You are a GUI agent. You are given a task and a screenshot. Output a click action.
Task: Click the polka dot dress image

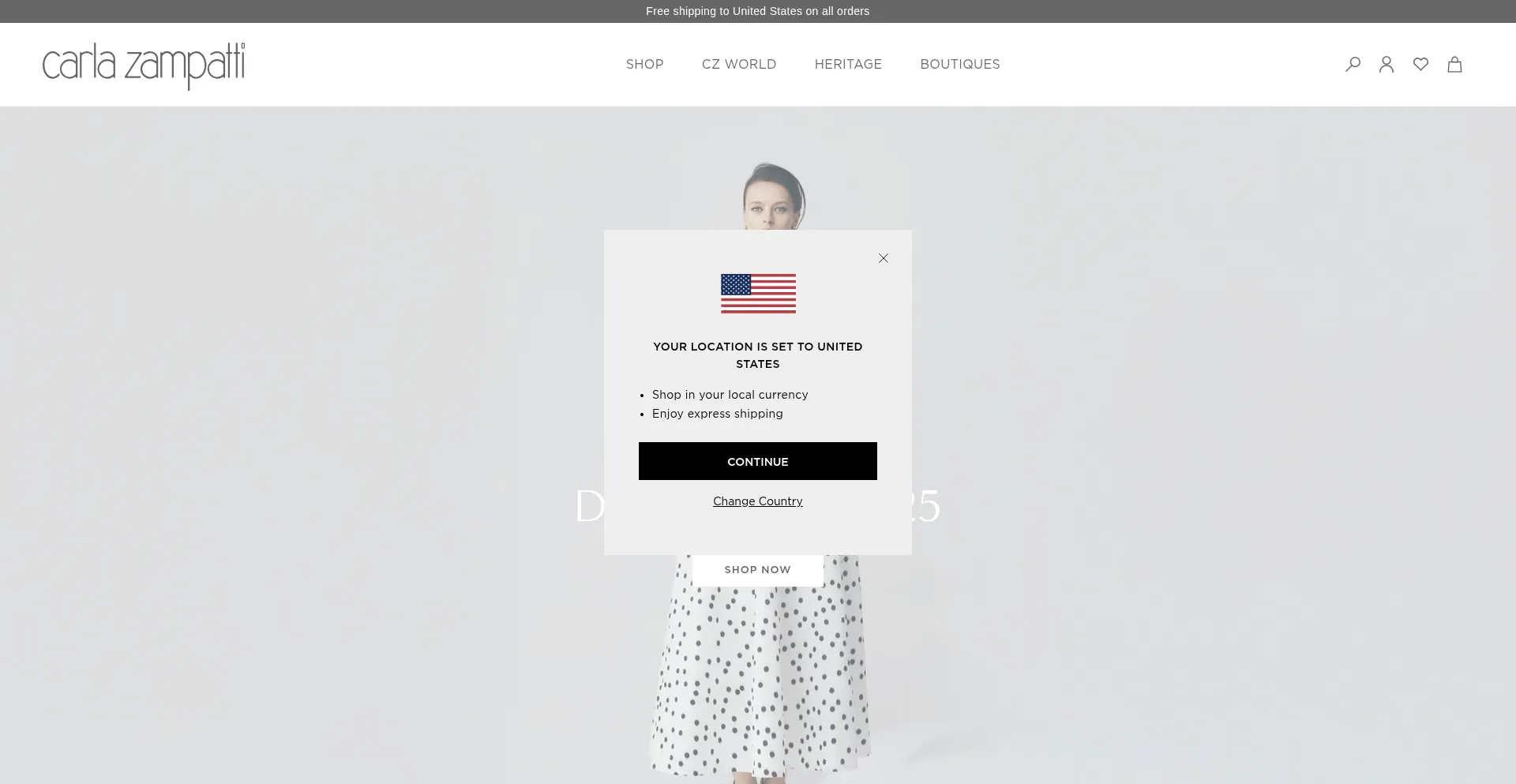[760, 671]
